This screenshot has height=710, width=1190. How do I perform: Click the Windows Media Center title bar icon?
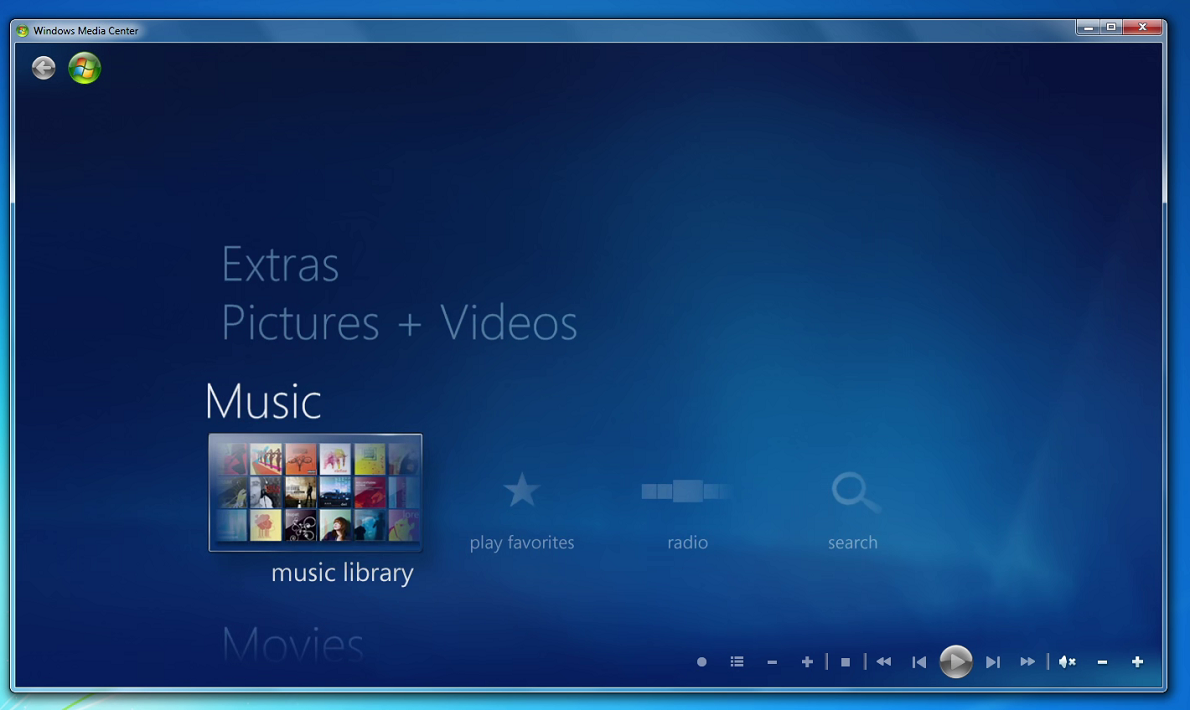[x=24, y=29]
